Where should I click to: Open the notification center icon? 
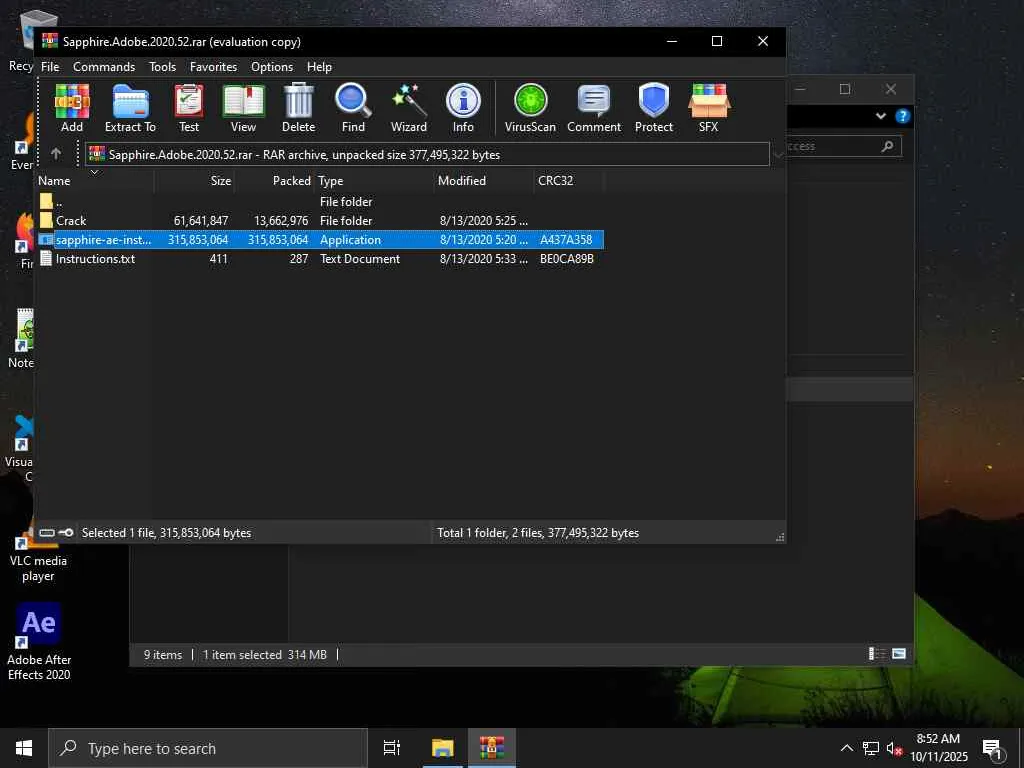pos(993,749)
